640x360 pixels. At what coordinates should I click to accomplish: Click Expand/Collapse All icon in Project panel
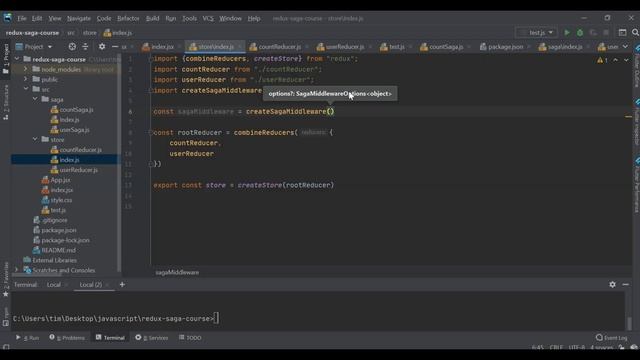tap(85, 47)
